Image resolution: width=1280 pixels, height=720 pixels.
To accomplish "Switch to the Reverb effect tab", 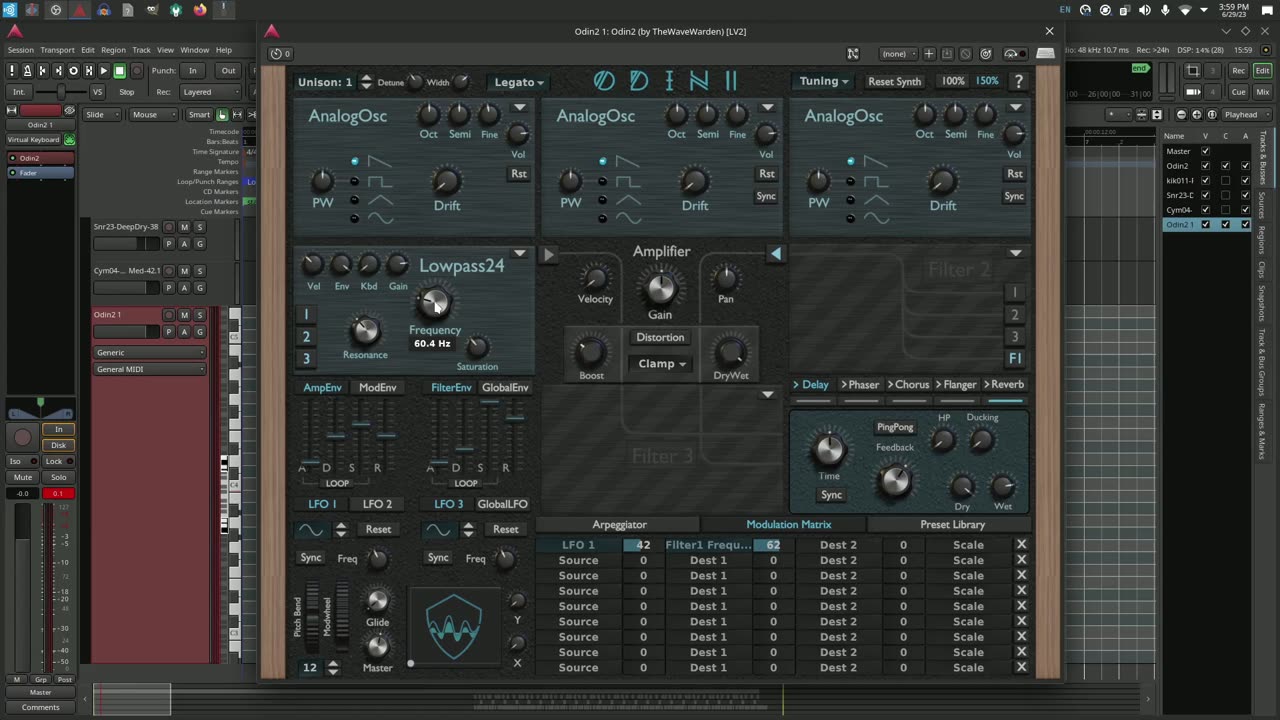I will point(1004,385).
